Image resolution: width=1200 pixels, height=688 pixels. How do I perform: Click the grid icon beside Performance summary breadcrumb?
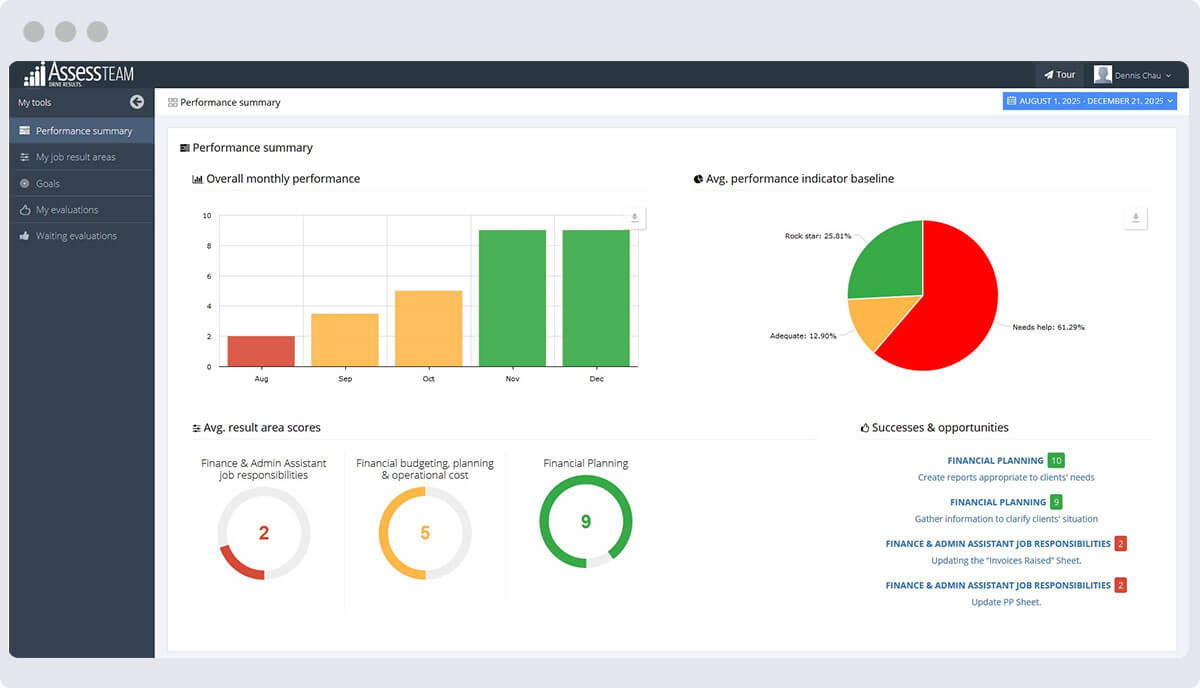tap(175, 102)
